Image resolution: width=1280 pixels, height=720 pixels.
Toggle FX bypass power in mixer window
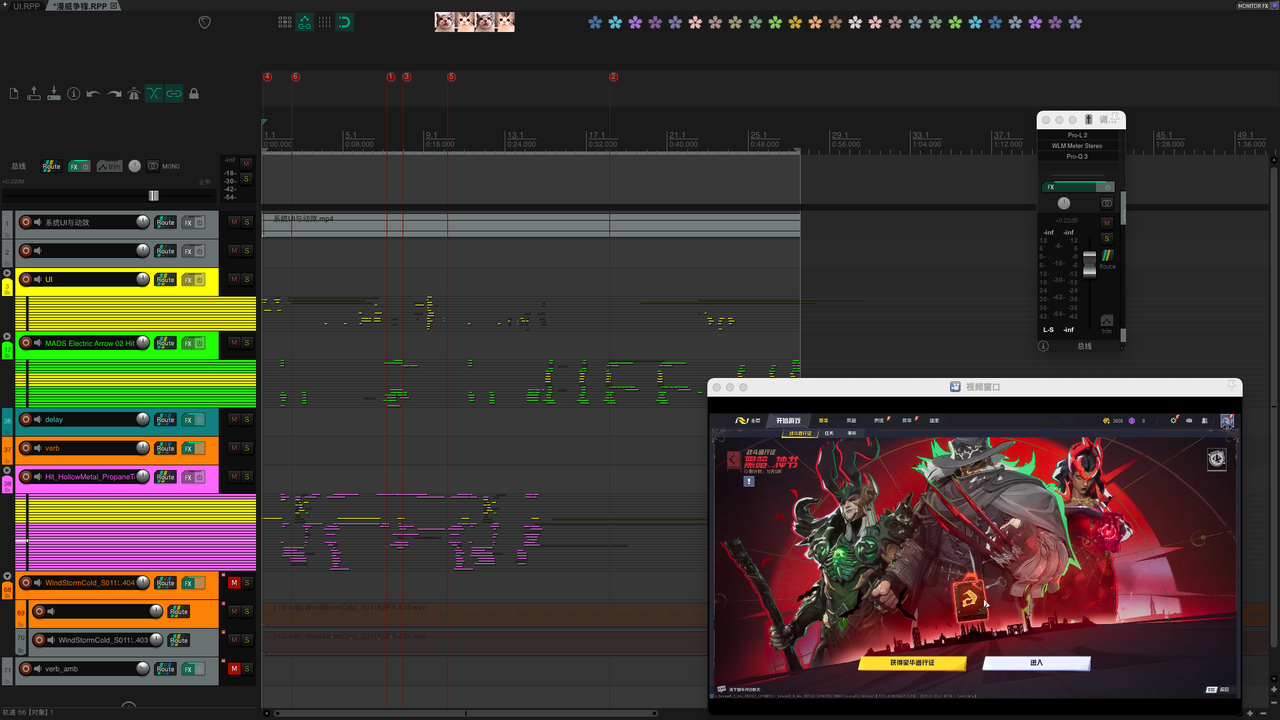tap(1106, 187)
